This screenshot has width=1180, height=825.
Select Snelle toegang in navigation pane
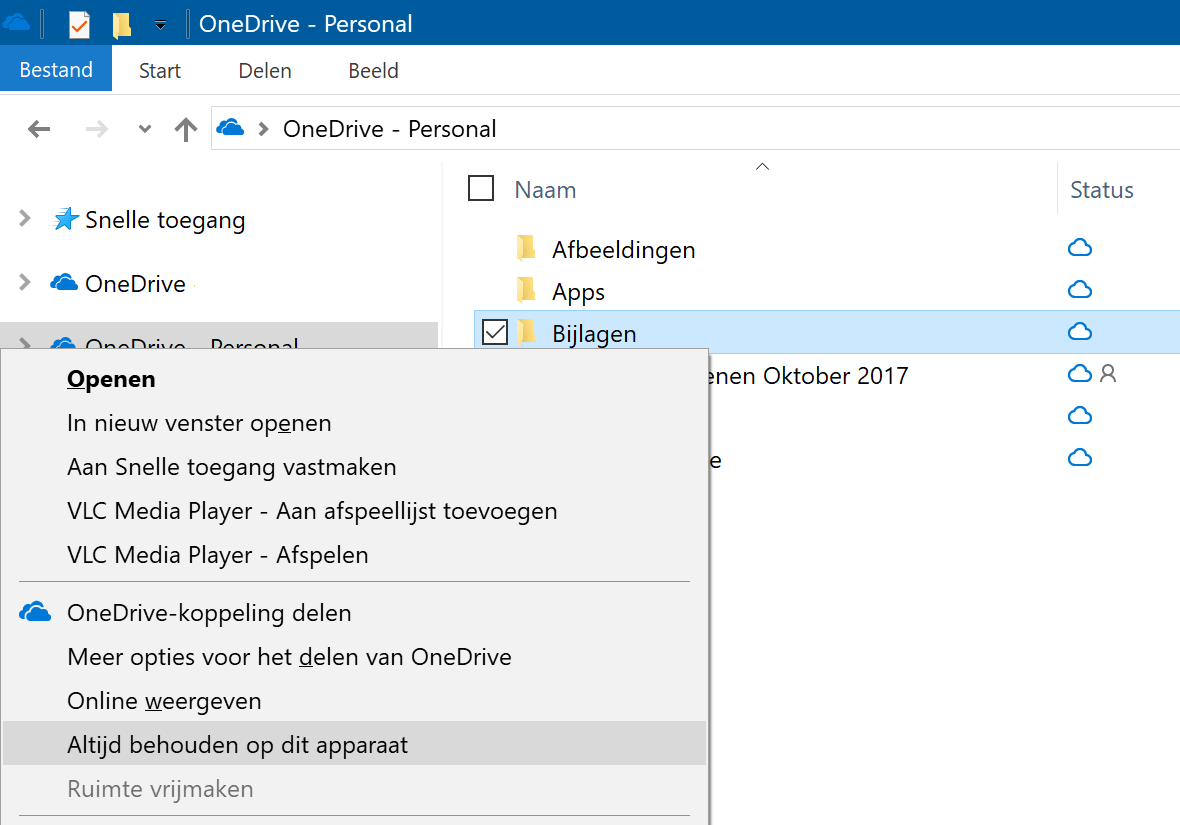pos(165,220)
